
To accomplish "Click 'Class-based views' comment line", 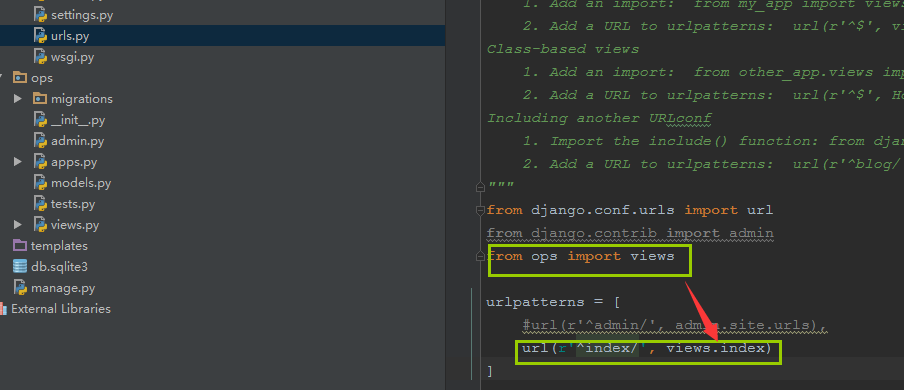I will pos(563,49).
